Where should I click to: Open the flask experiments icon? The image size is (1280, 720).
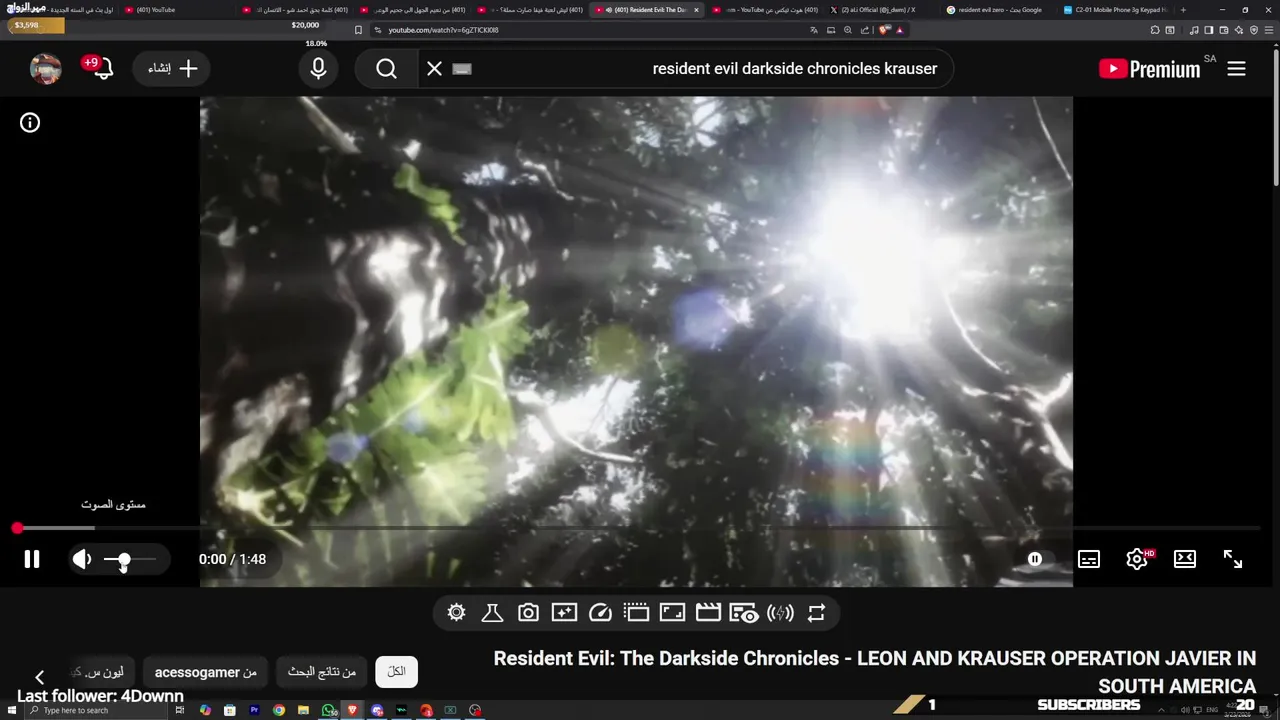tap(492, 613)
